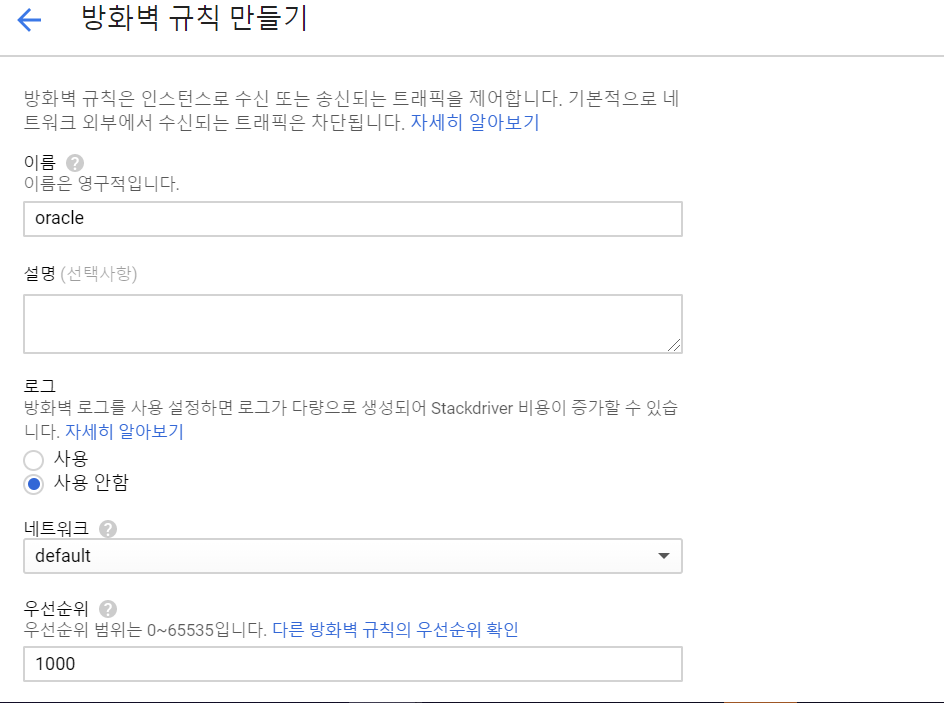The image size is (944, 703).
Task: Open the log-related 자세히 알아보기 link
Action: (x=125, y=432)
